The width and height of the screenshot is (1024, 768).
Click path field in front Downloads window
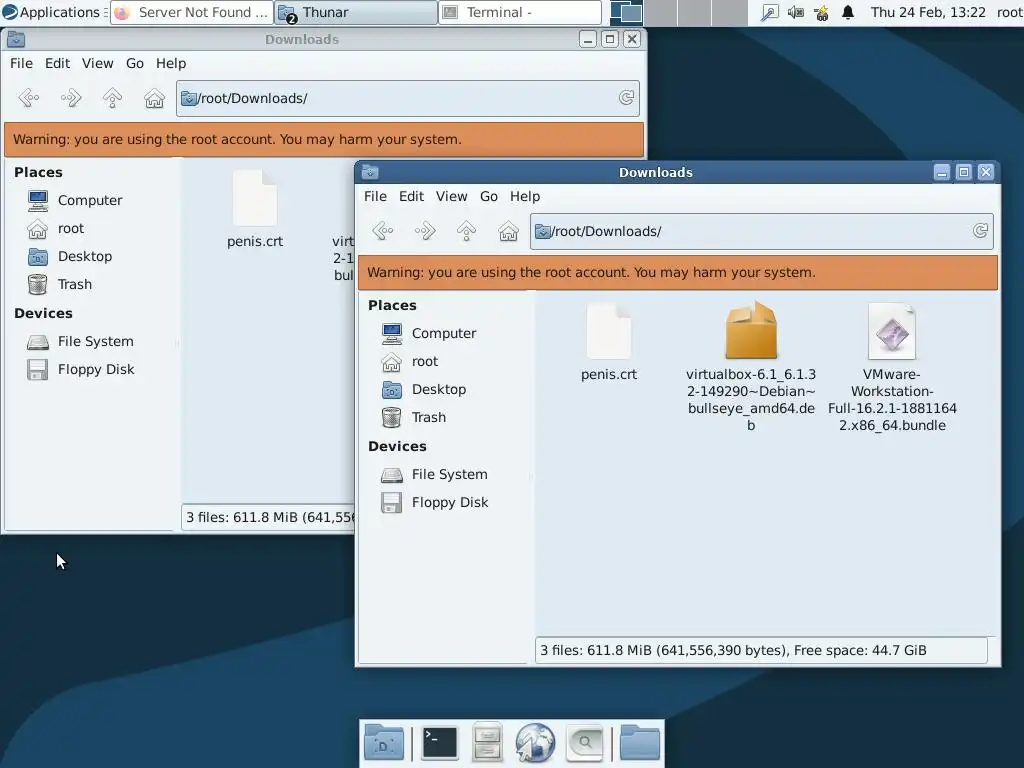click(761, 231)
